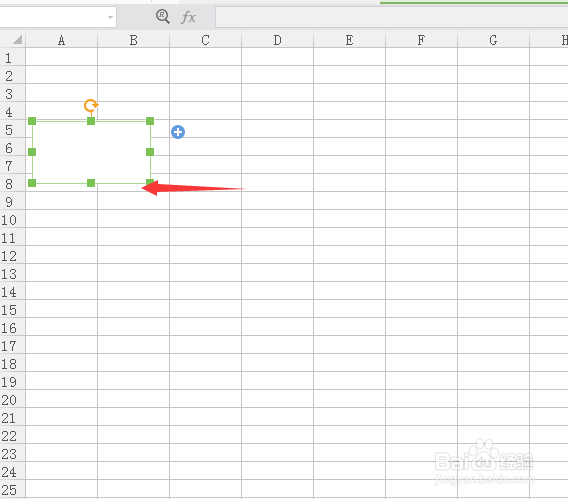Select column A header
Image resolution: width=568 pixels, height=499 pixels.
click(x=62, y=40)
